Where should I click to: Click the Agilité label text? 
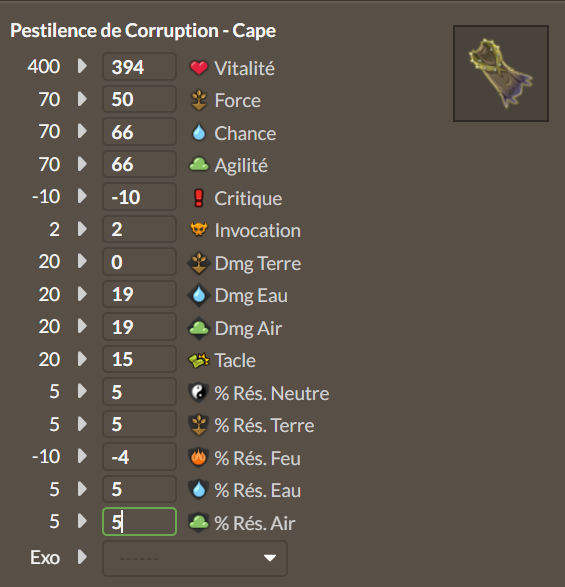[x=241, y=166]
